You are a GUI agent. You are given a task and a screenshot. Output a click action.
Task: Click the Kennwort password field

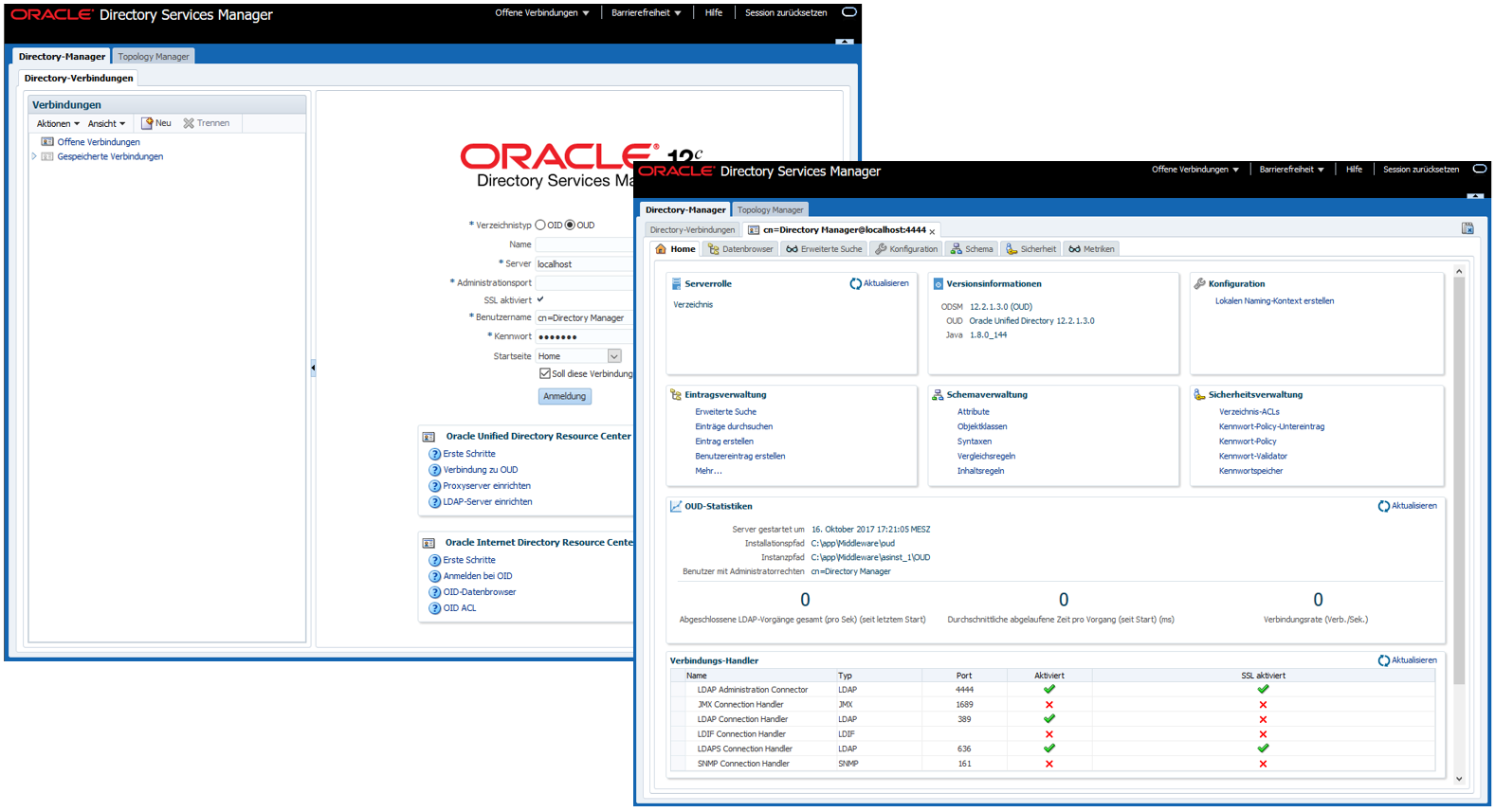(x=584, y=336)
